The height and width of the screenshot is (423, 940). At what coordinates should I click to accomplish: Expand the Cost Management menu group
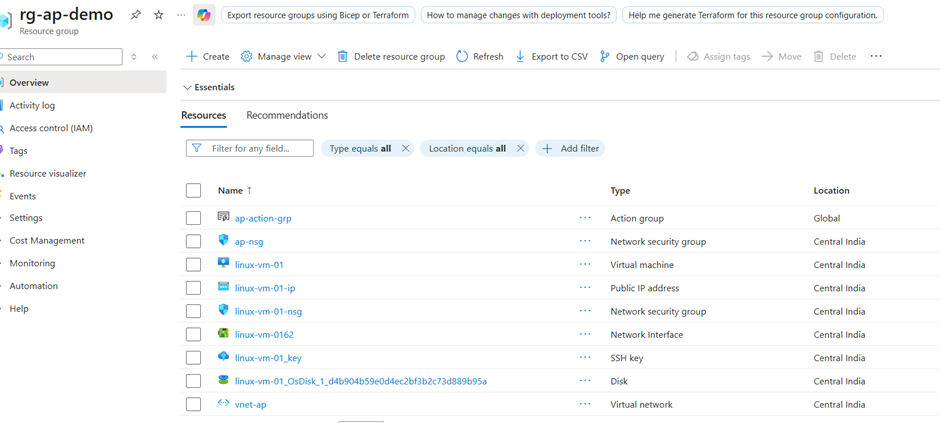(47, 240)
